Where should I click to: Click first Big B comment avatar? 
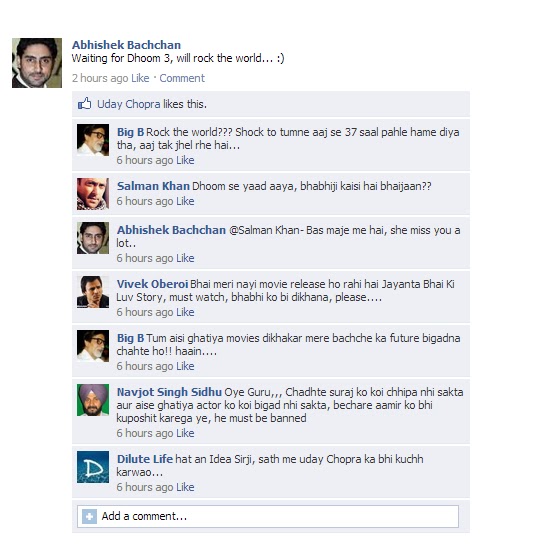point(93,140)
